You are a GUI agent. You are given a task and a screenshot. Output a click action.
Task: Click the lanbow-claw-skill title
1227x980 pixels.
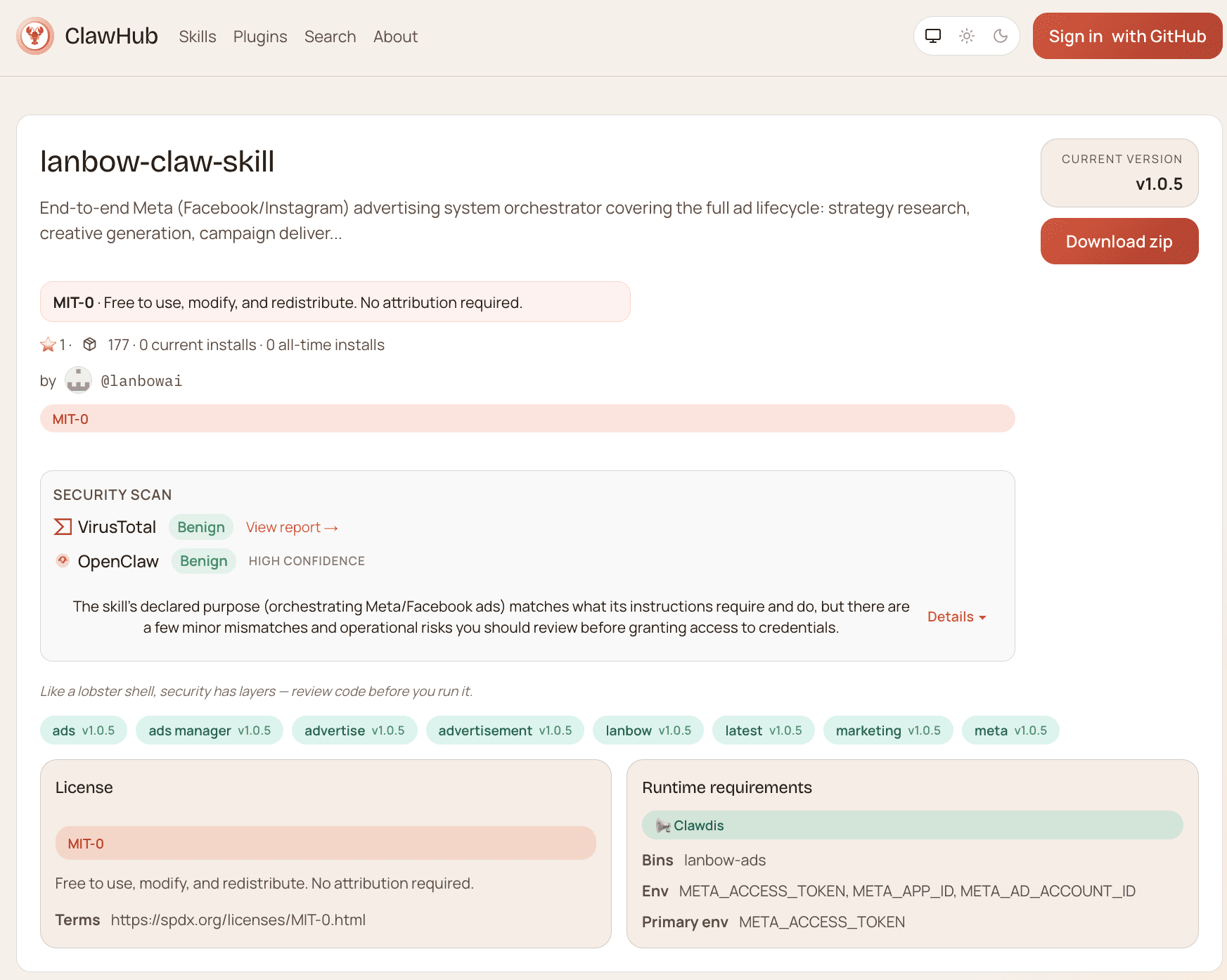point(158,162)
